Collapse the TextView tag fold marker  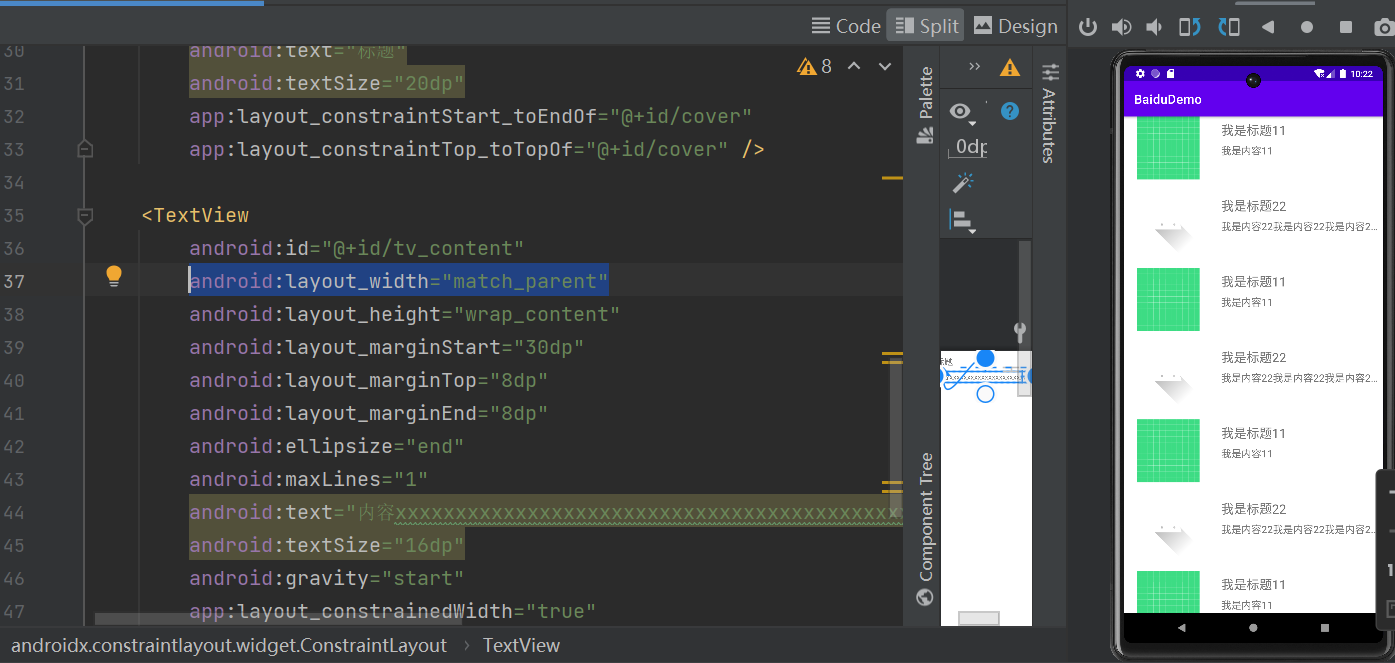pos(85,215)
